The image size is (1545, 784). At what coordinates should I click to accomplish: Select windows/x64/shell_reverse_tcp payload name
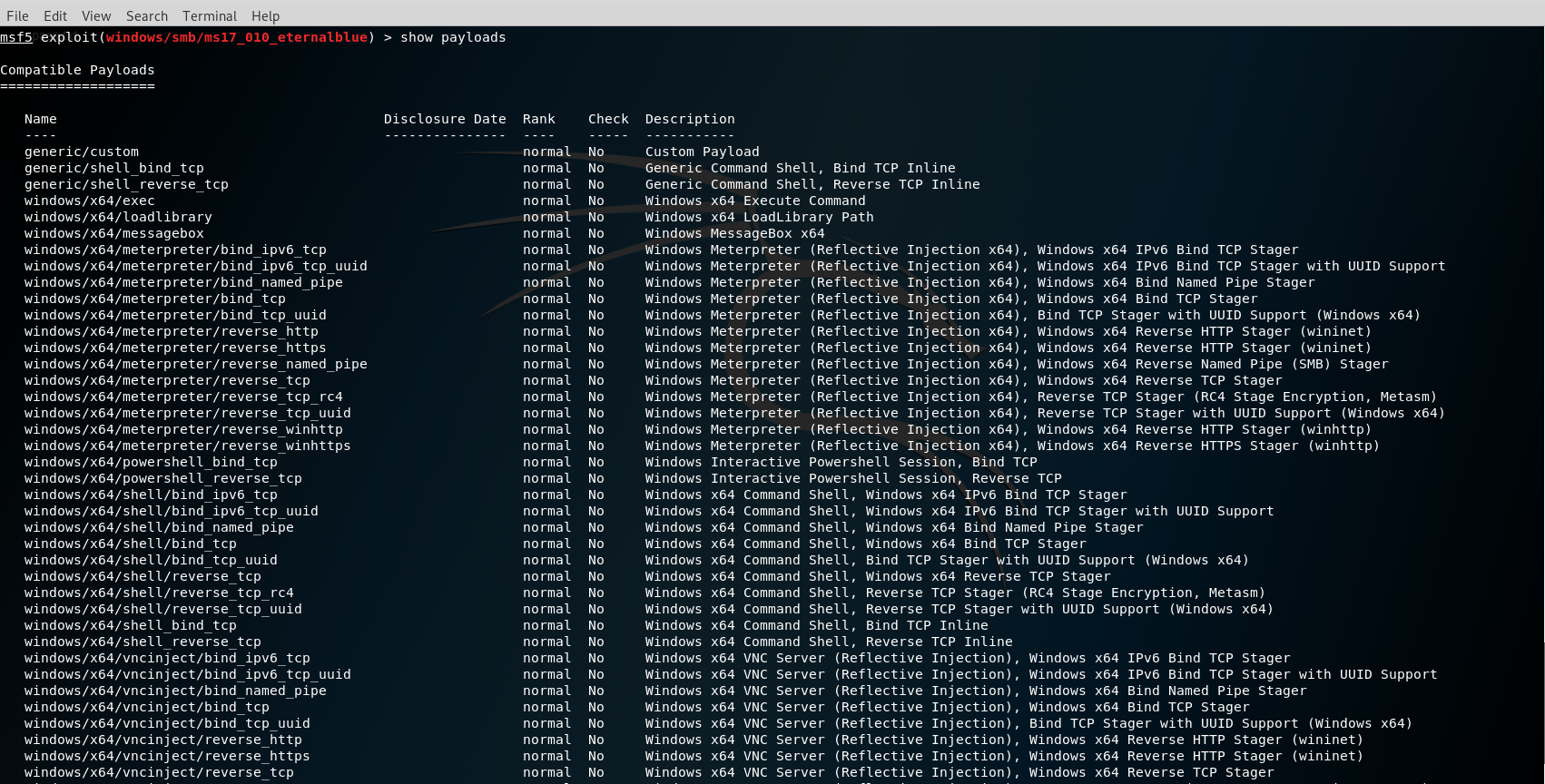[143, 642]
